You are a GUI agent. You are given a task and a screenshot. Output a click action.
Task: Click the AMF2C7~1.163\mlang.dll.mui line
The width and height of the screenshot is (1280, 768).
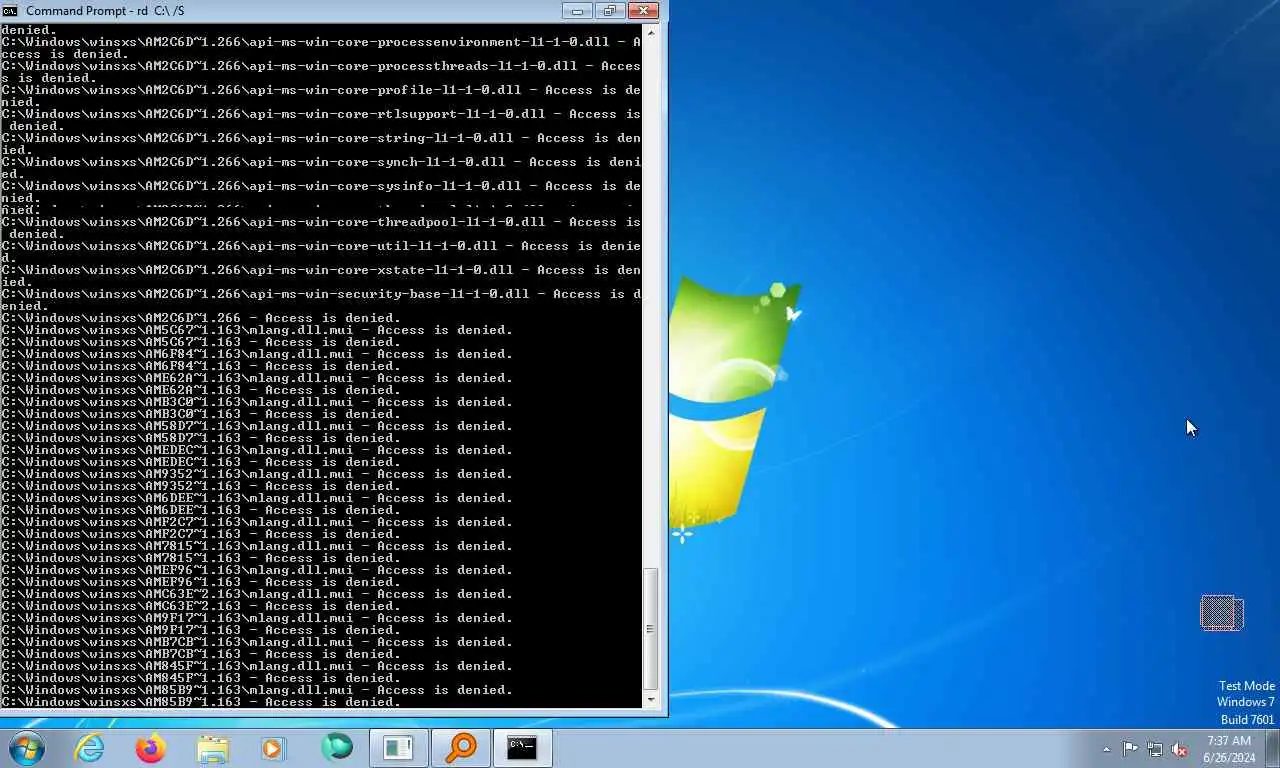[257, 522]
